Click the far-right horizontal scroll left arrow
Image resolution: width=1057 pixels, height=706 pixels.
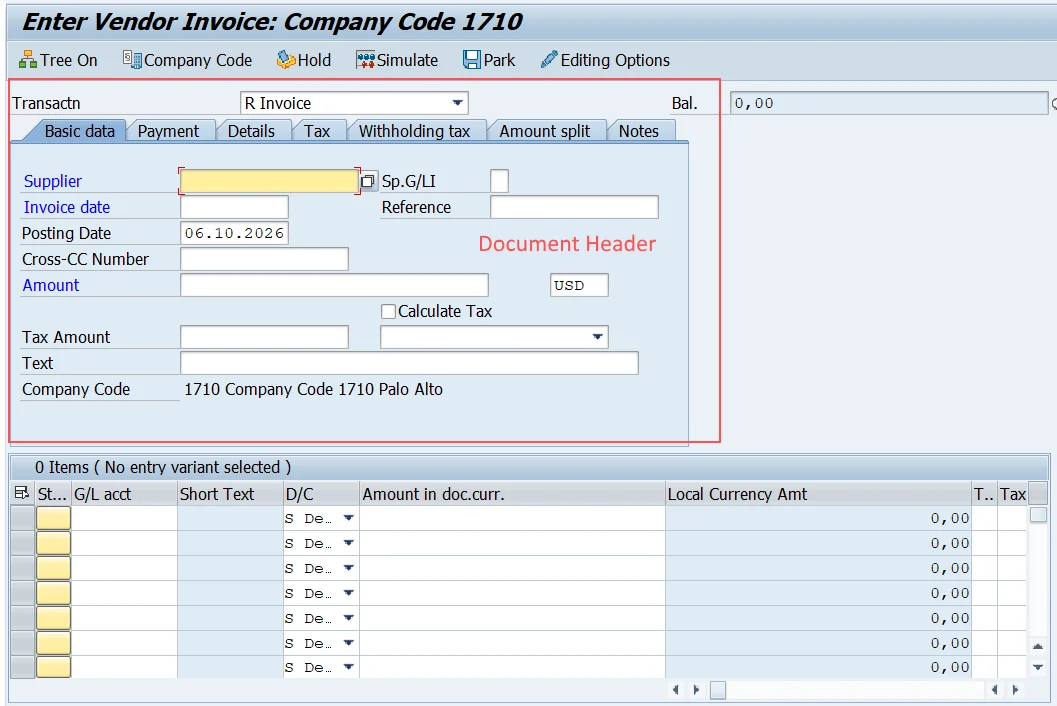coord(994,690)
